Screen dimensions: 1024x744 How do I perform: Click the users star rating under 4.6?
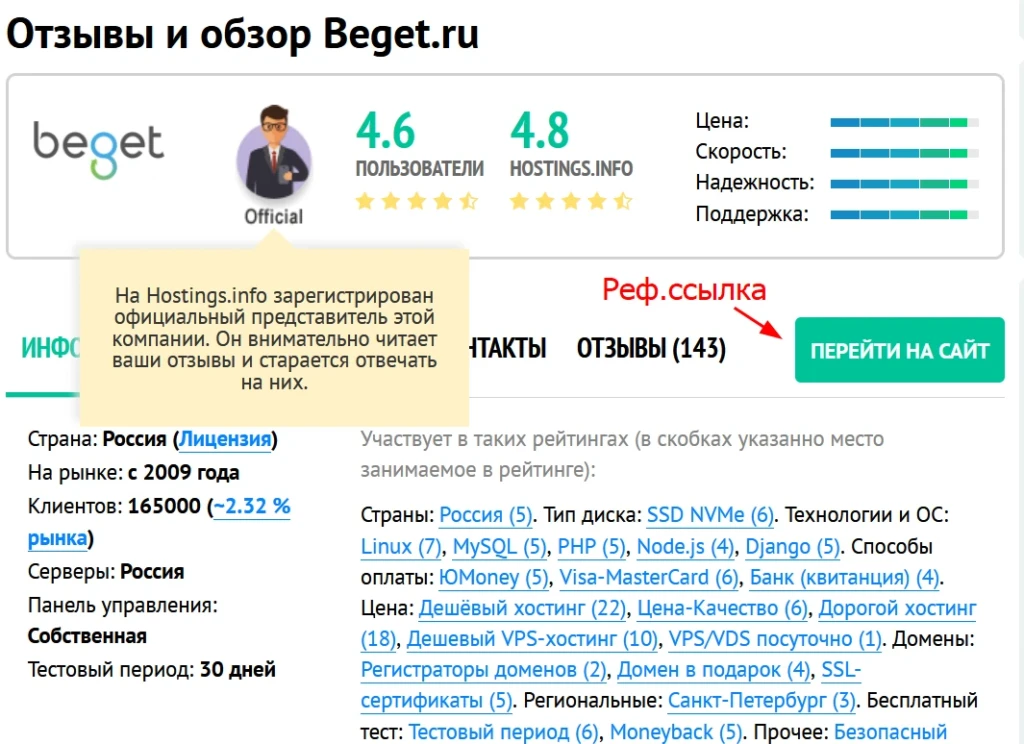pos(417,201)
